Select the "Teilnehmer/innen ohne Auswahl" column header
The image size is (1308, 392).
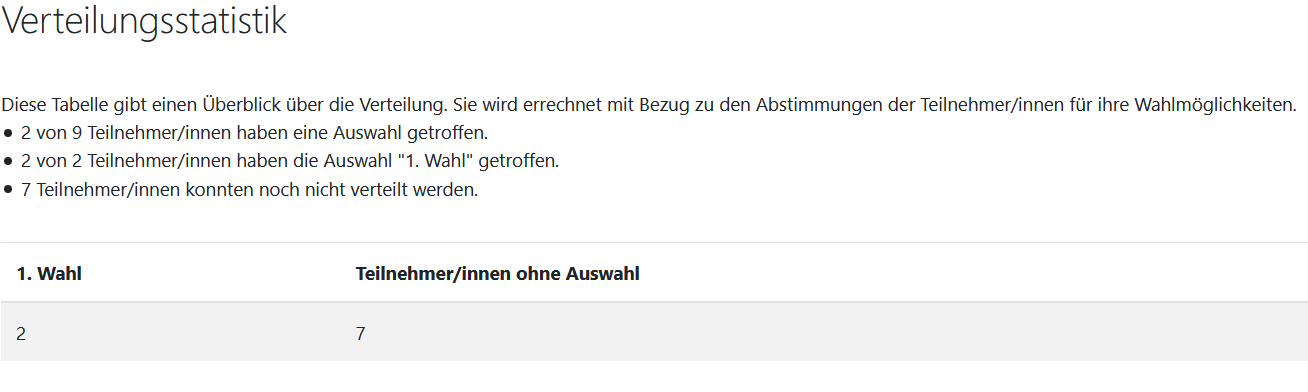(498, 274)
